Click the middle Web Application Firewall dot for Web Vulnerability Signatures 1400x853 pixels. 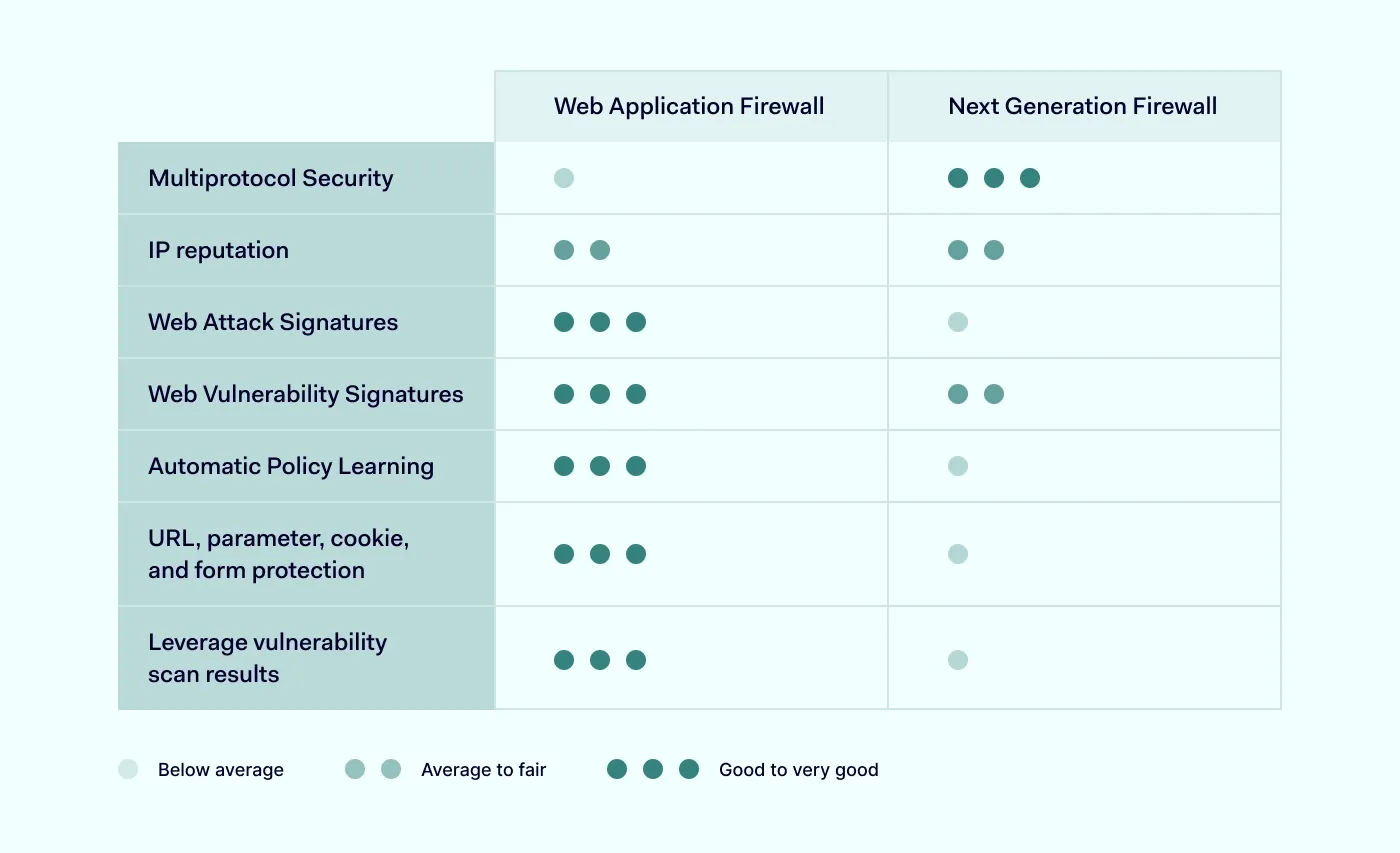(600, 394)
